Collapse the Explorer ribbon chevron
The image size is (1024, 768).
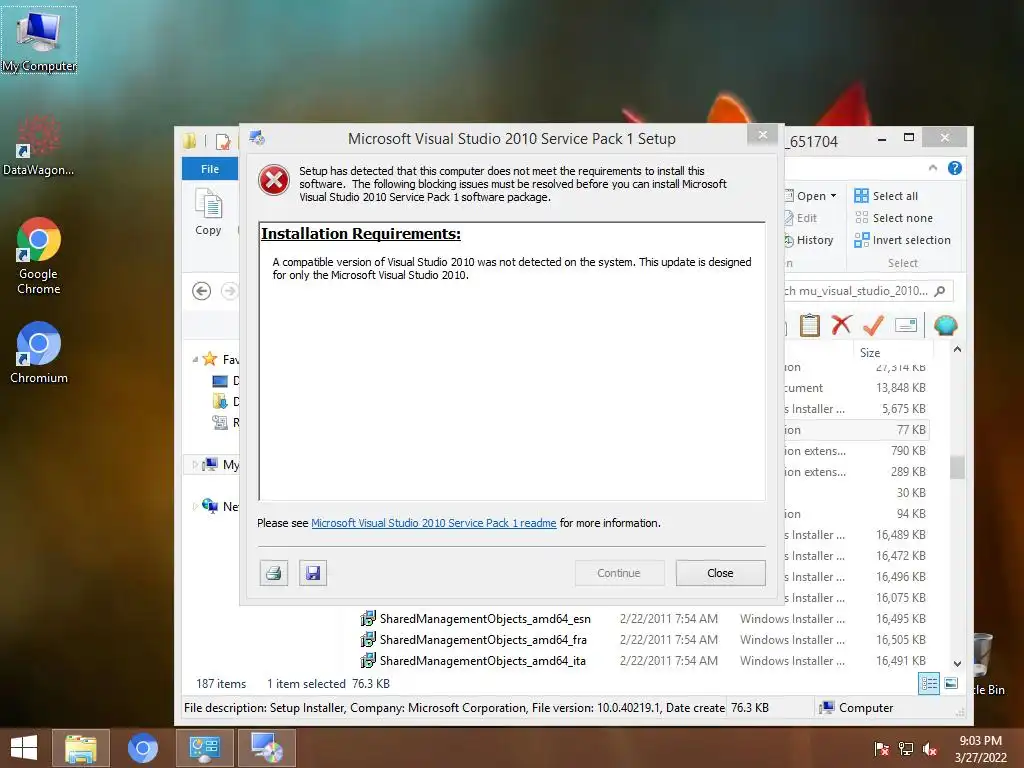[933, 168]
